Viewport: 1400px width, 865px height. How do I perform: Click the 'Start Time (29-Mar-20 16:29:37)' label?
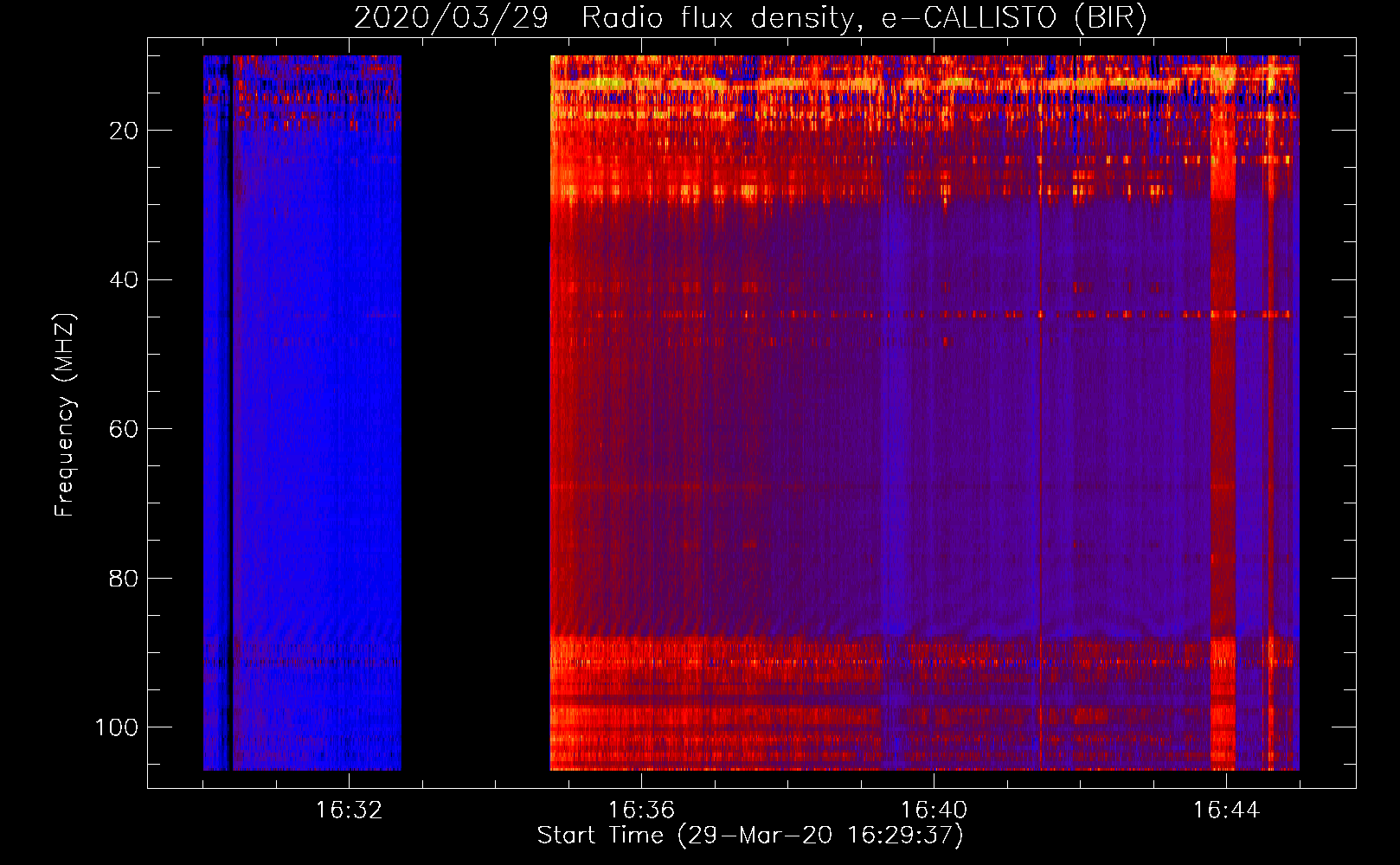tap(749, 836)
